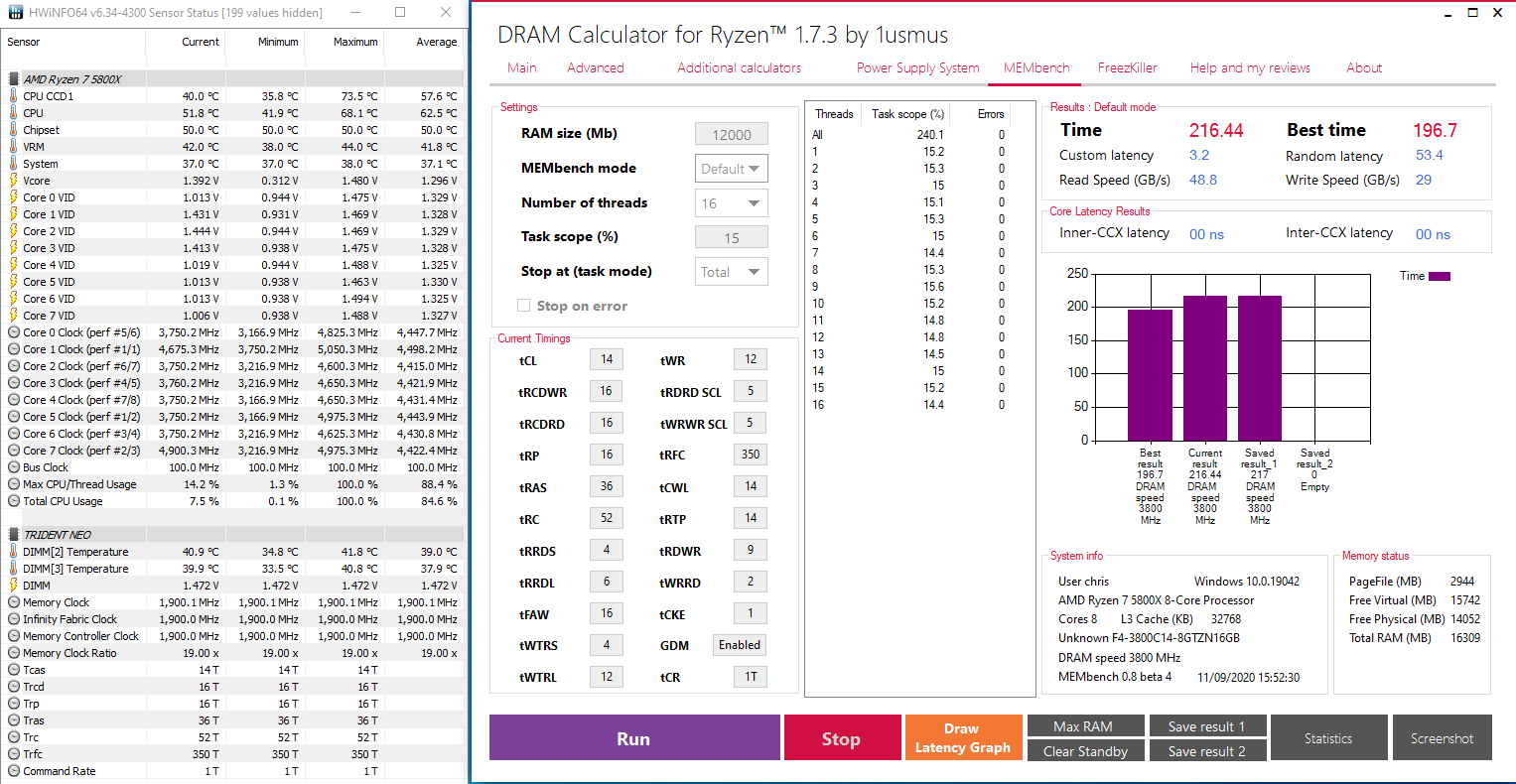Click clock icon beside Memory Clock row
1516x784 pixels.
14,602
